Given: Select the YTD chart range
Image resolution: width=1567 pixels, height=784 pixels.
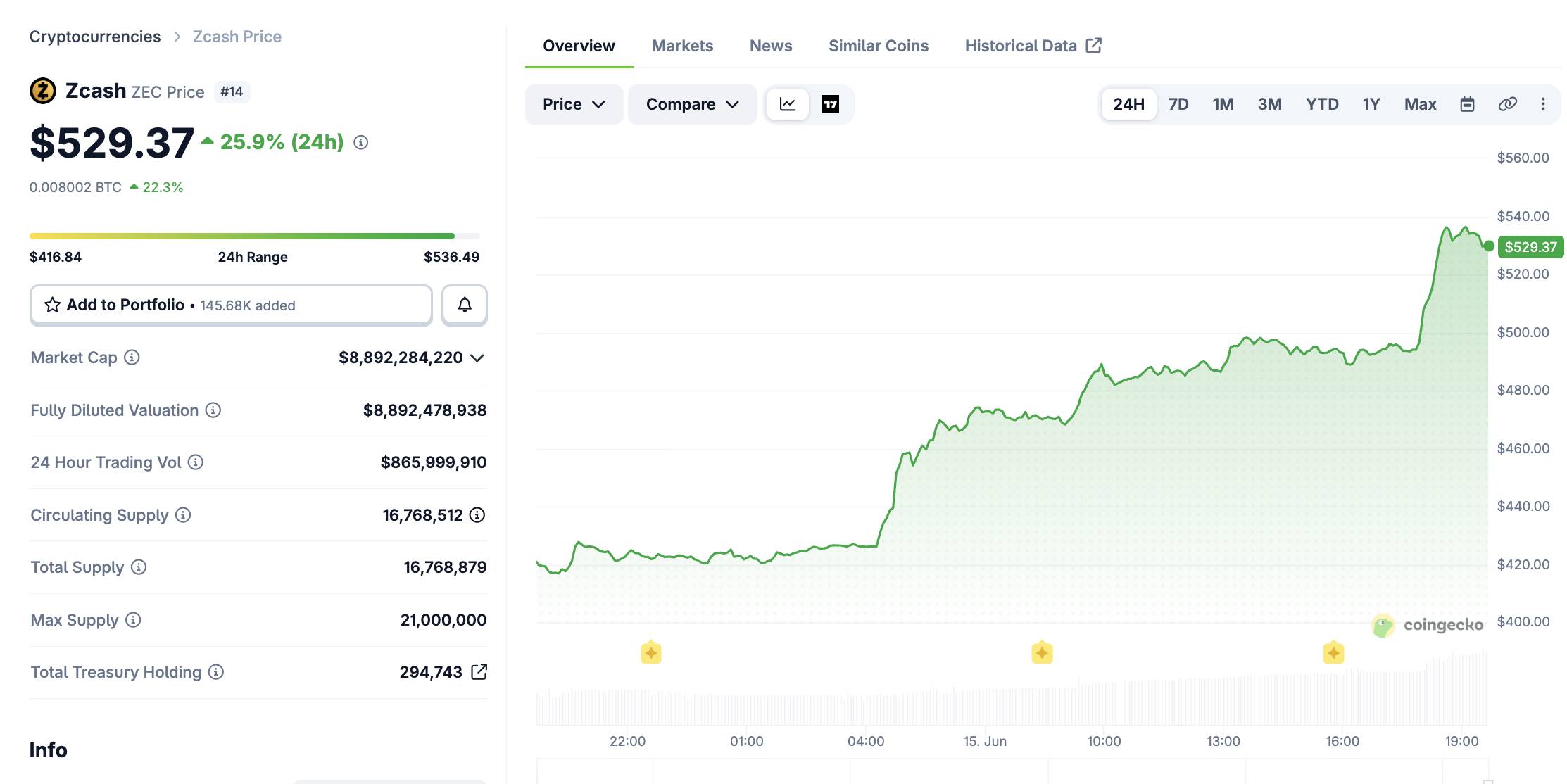Looking at the screenshot, I should [x=1322, y=104].
